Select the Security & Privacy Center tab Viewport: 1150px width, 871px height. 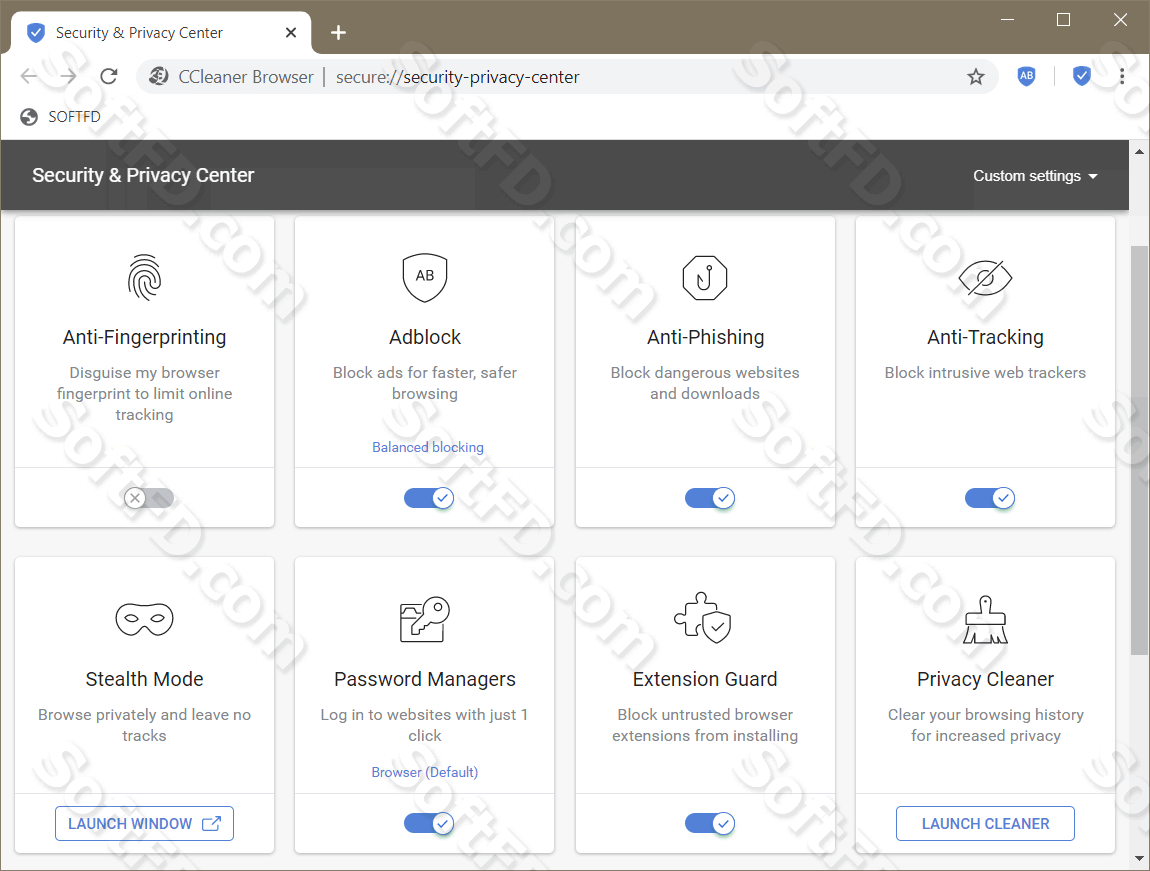tap(161, 33)
